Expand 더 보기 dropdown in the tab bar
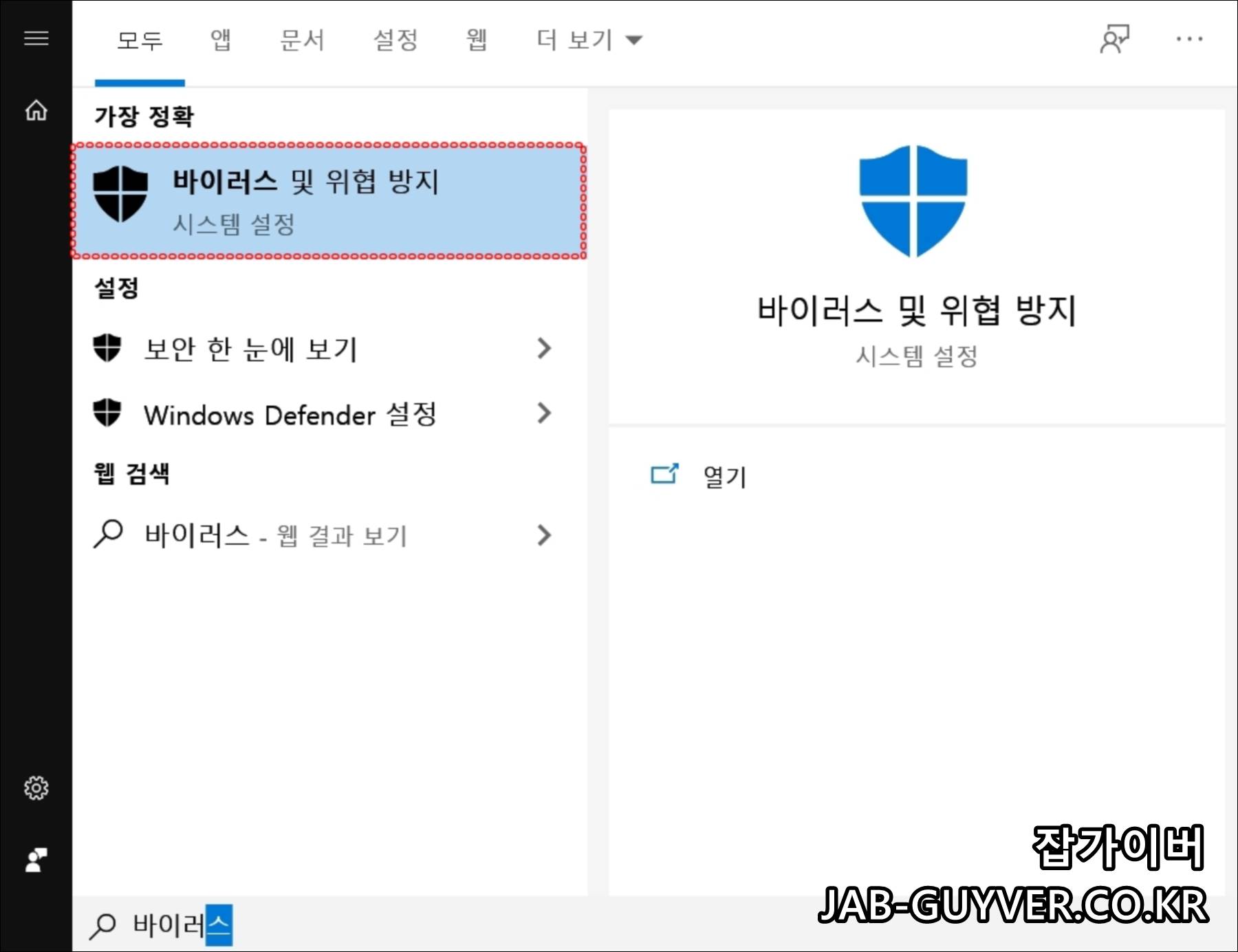 [x=589, y=40]
